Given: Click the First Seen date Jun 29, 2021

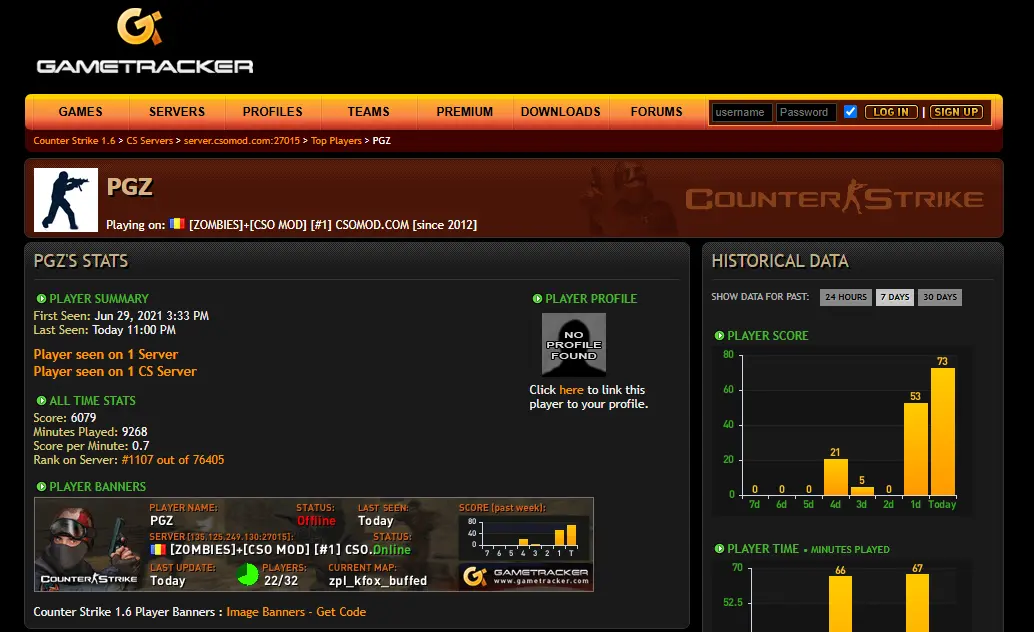Looking at the screenshot, I should [x=152, y=316].
